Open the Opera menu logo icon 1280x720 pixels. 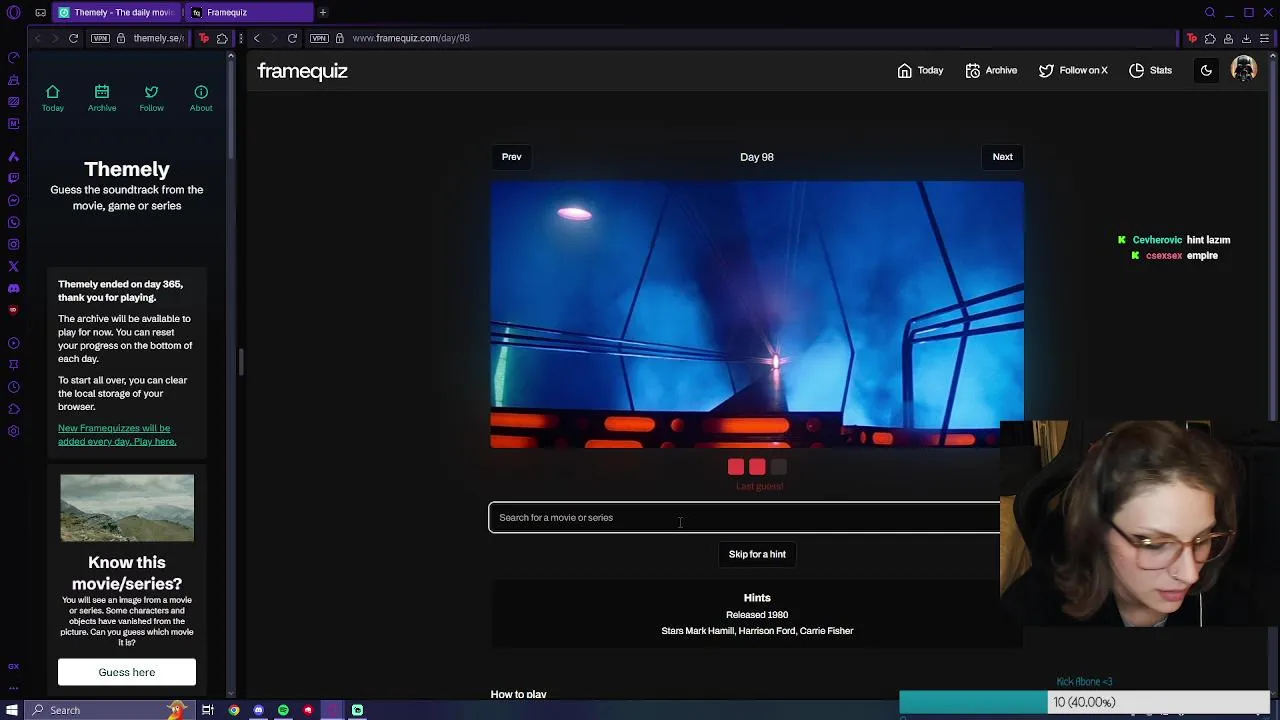[14, 12]
